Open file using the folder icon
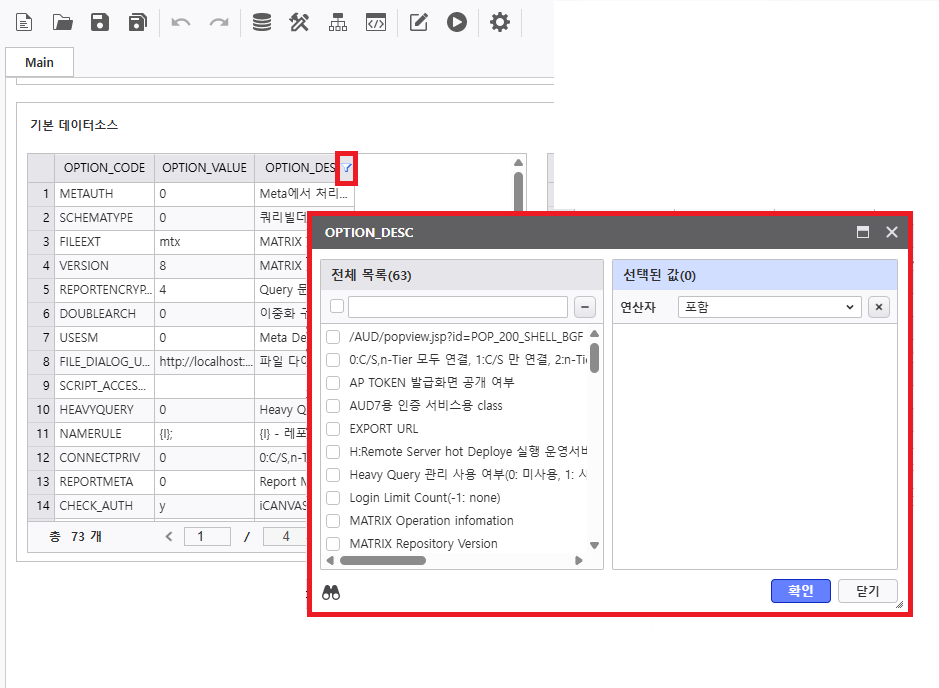Image resolution: width=939 pixels, height=688 pixels. click(62, 22)
